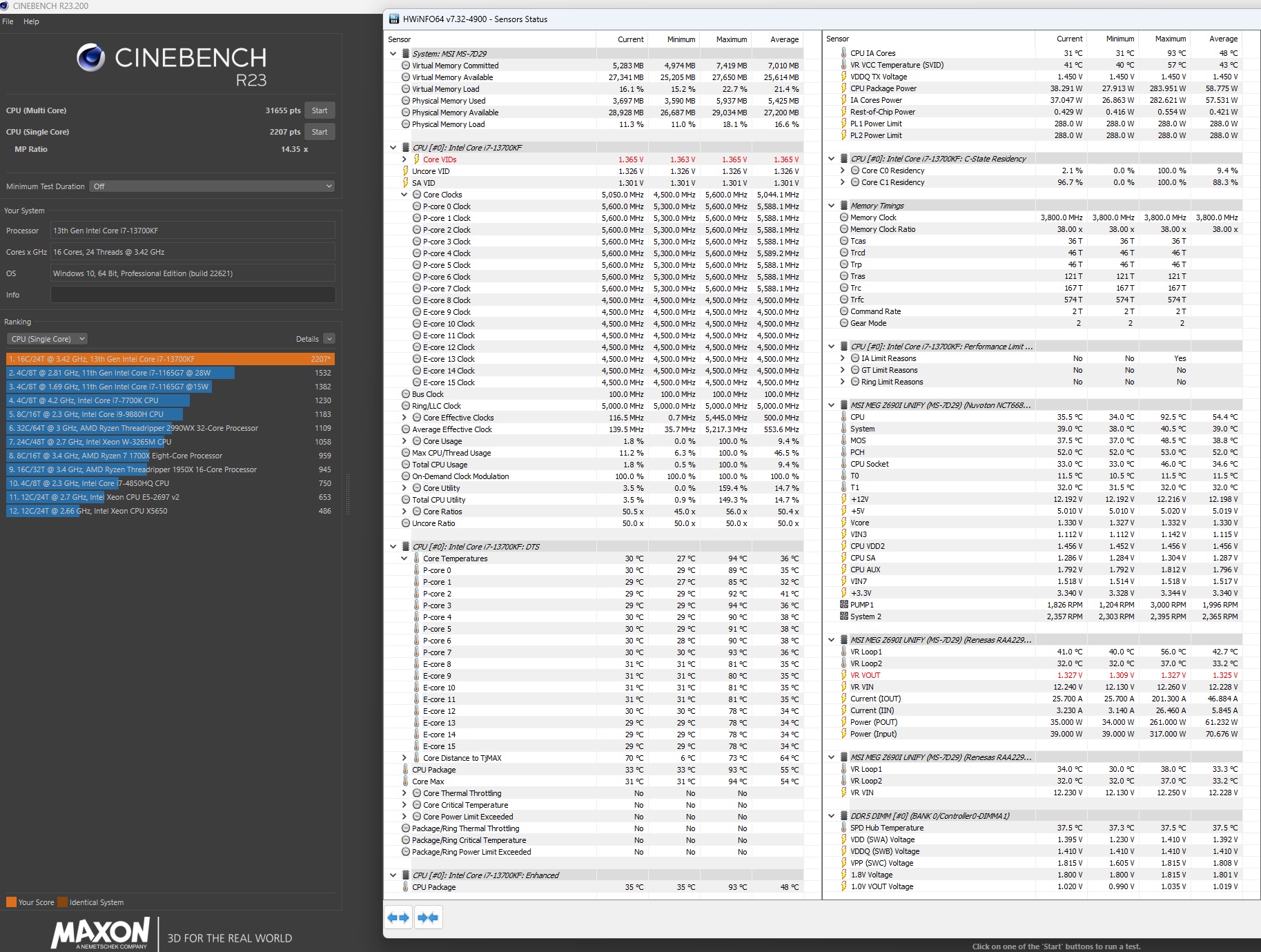The width and height of the screenshot is (1261, 952).
Task: Click the Total CPU Usage icon
Action: tap(406, 465)
